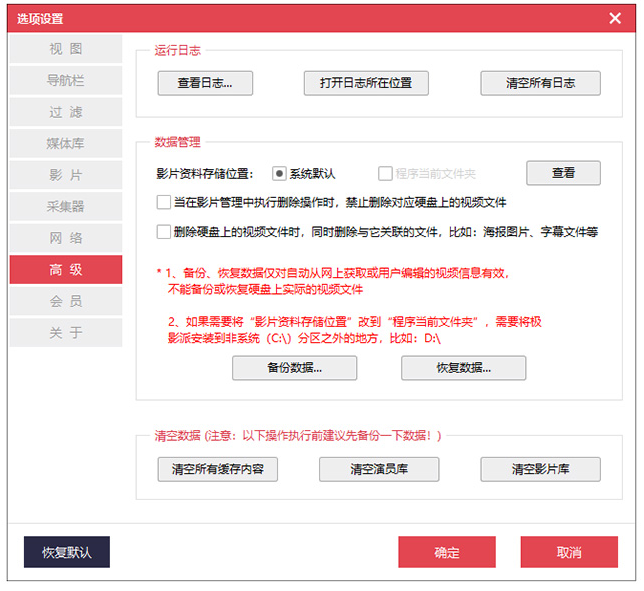This screenshot has width=644, height=591.
Task: Open the 媒体库 settings tab
Action: [x=66, y=143]
